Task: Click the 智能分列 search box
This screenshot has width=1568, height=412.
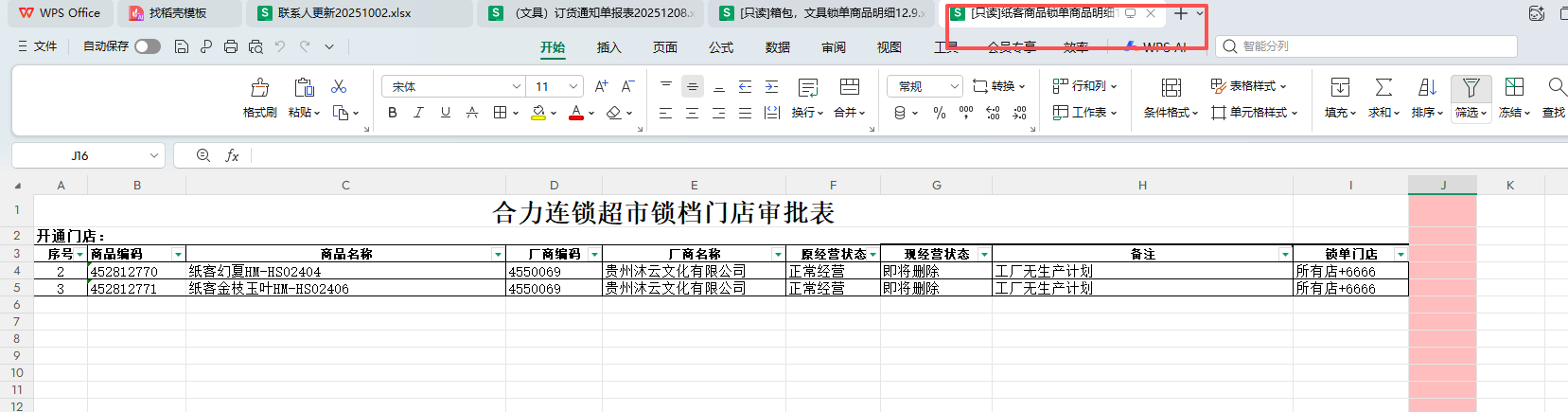Action: [x=1366, y=46]
